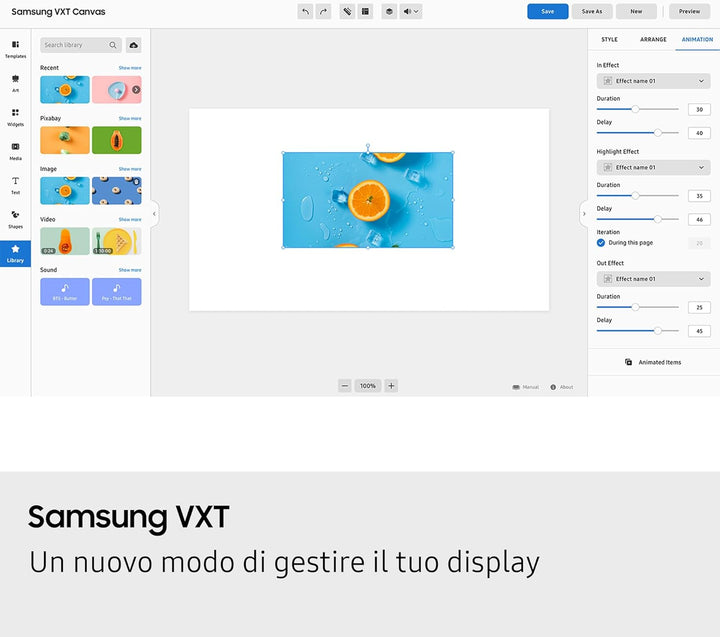Screen dimensions: 720x637
Task: Click the Out Effect Delay value 45
Action: click(699, 331)
